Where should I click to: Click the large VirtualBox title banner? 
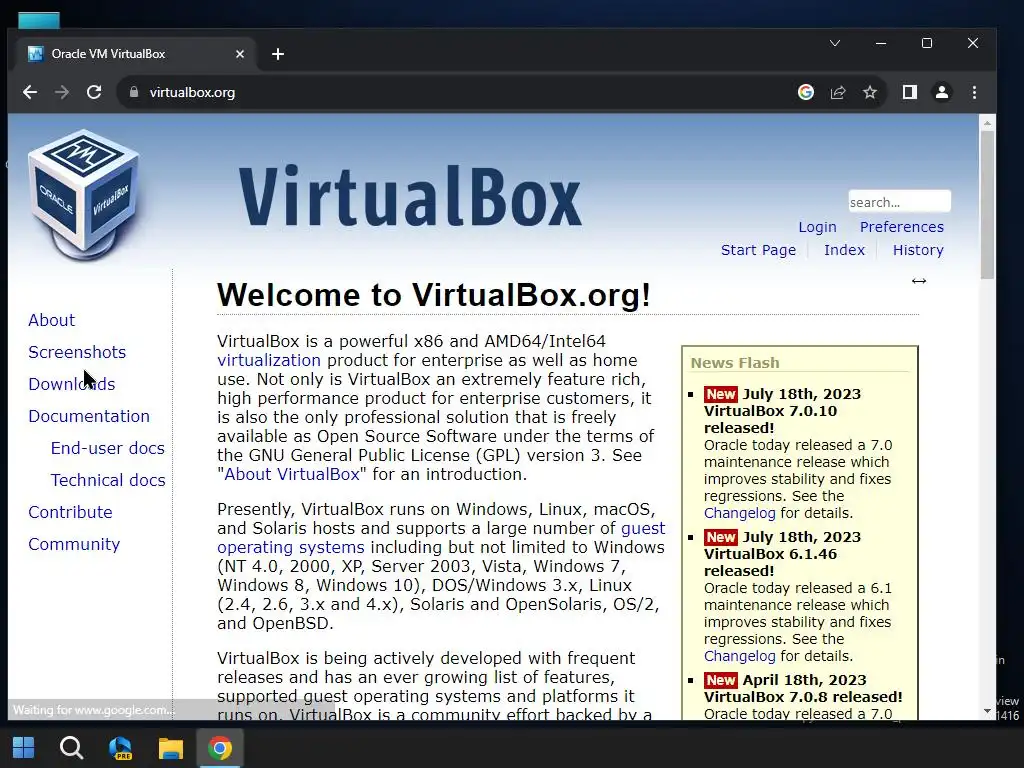tap(410, 196)
